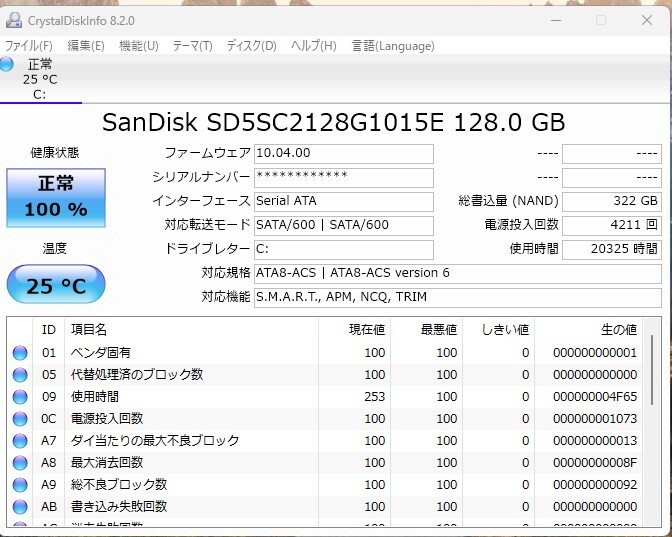Screen dimensions: 672x537
Task: Select the 最大消去回数 row
Action: [324, 463]
